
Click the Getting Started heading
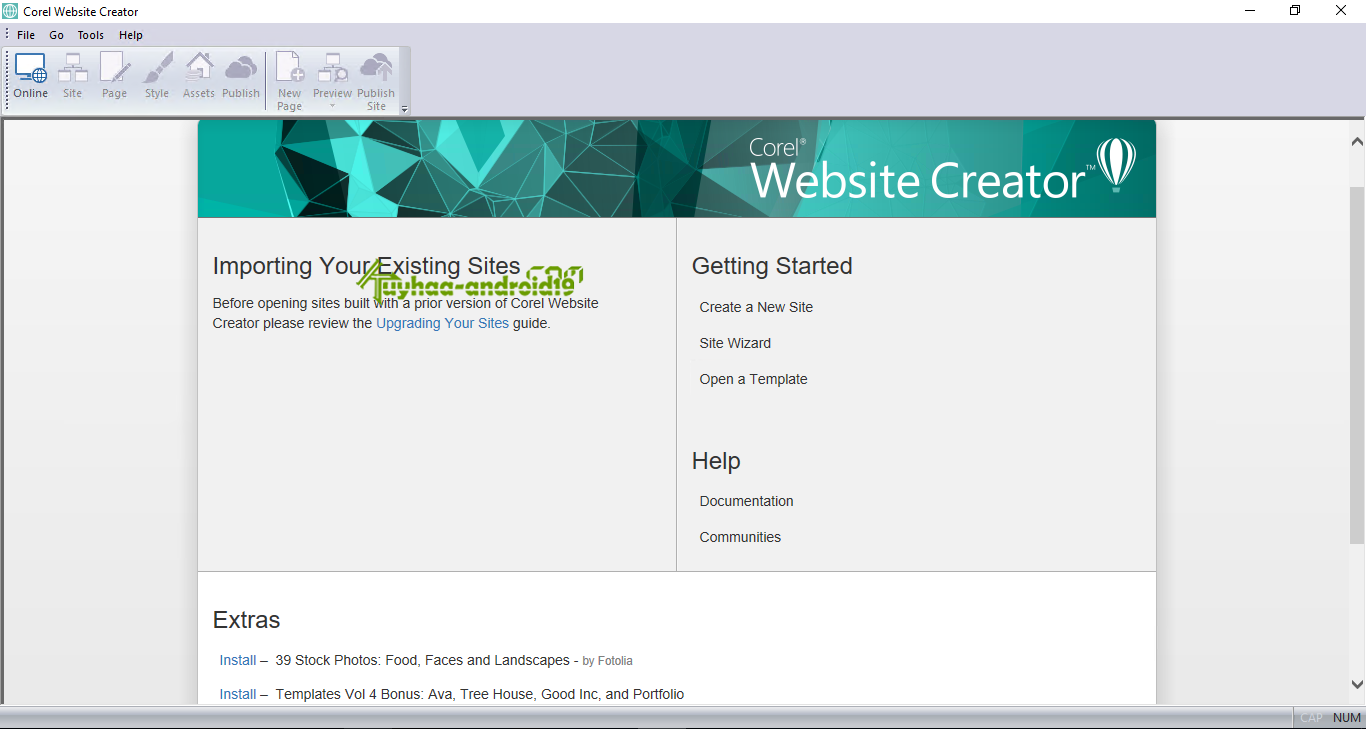[772, 266]
